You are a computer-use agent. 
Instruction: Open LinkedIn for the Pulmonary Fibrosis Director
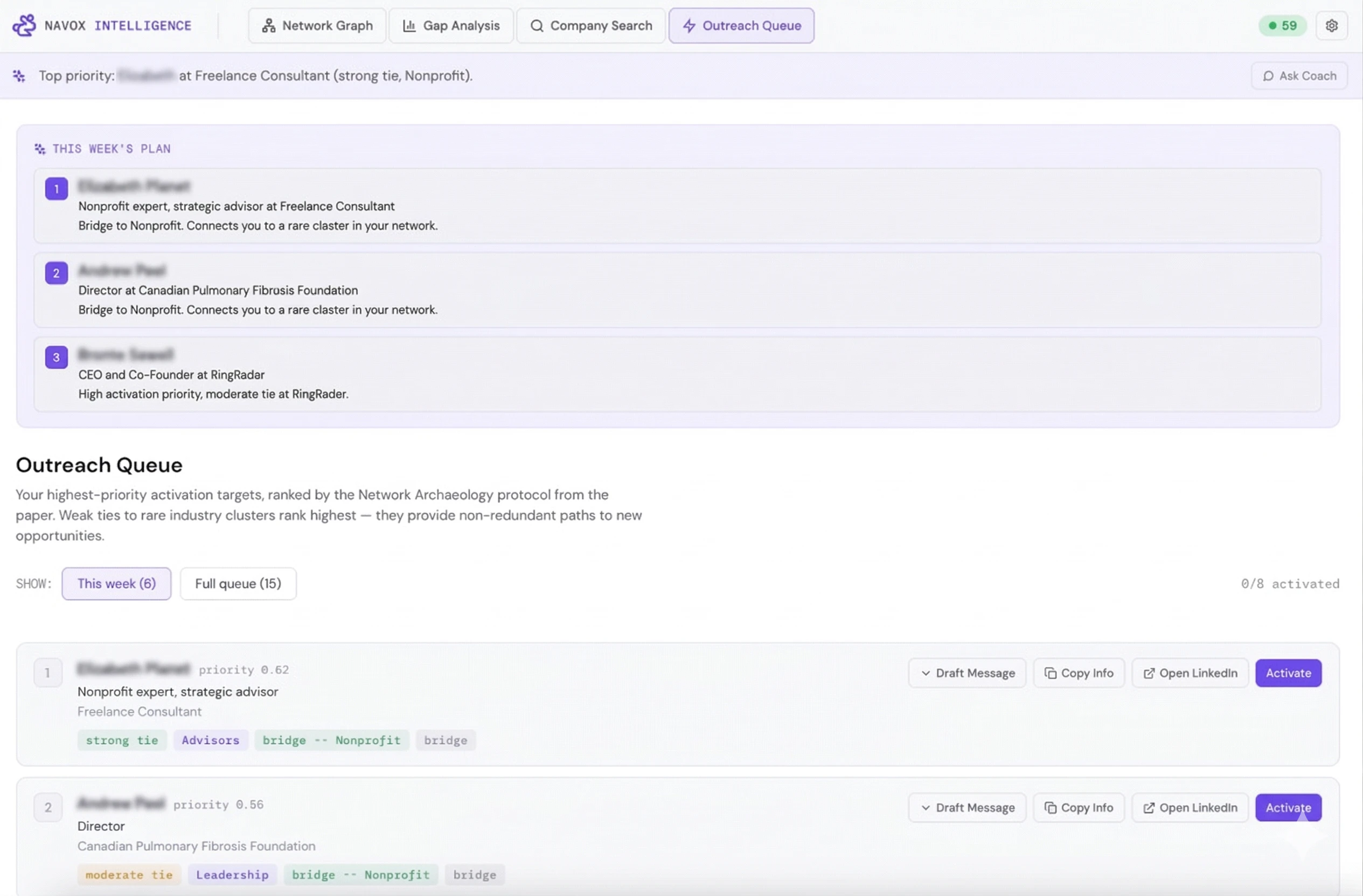[1190, 807]
